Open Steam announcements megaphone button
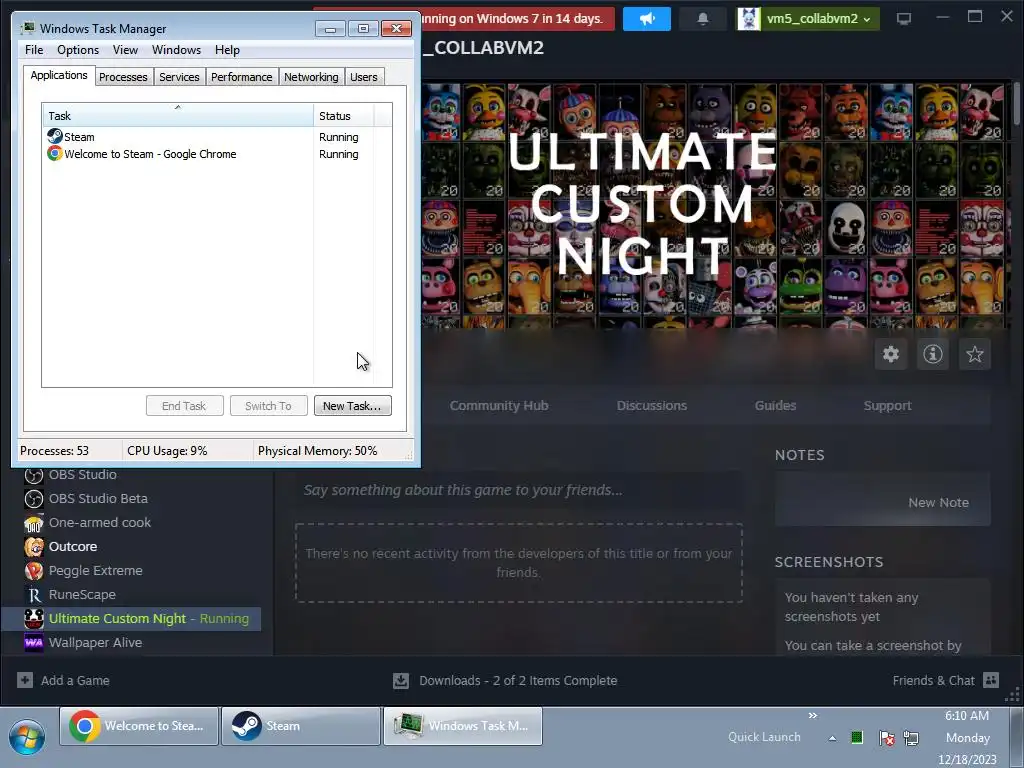This screenshot has height=768, width=1024. tap(647, 18)
